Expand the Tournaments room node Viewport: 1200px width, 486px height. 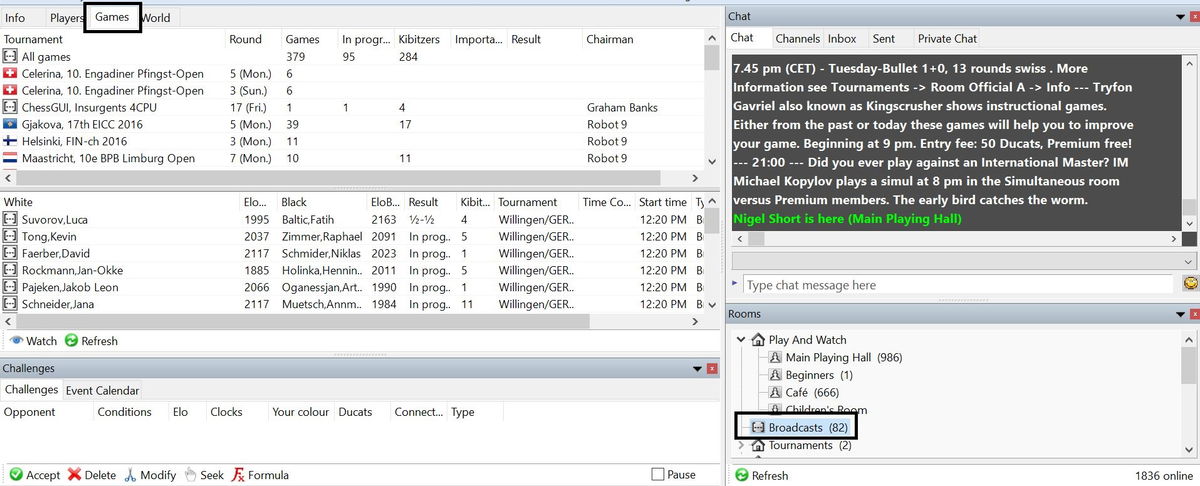(741, 446)
